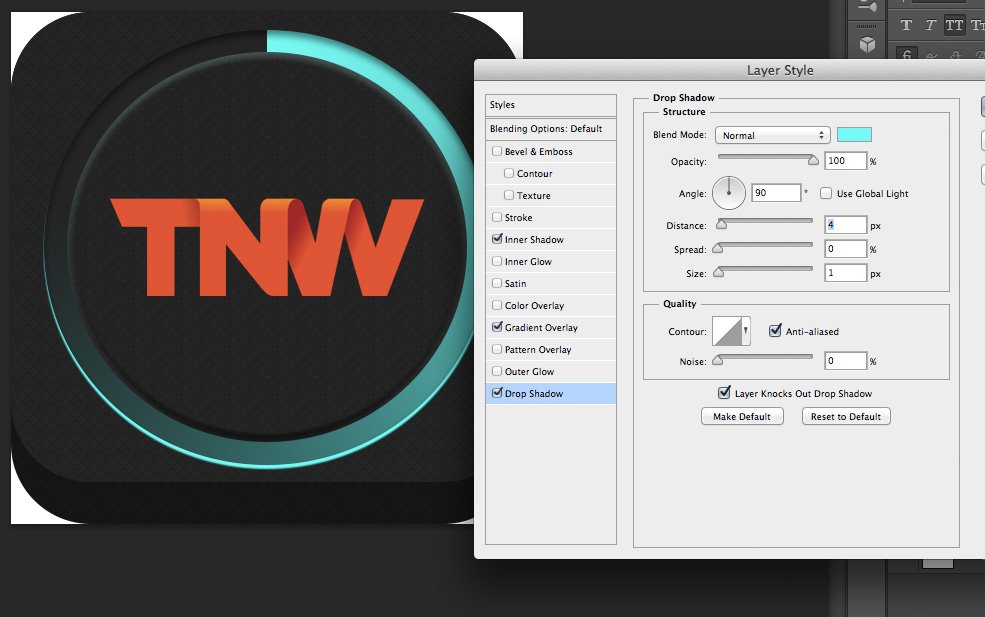Toggle Faux Italic in Character panel
The image size is (985, 617).
(x=930, y=25)
